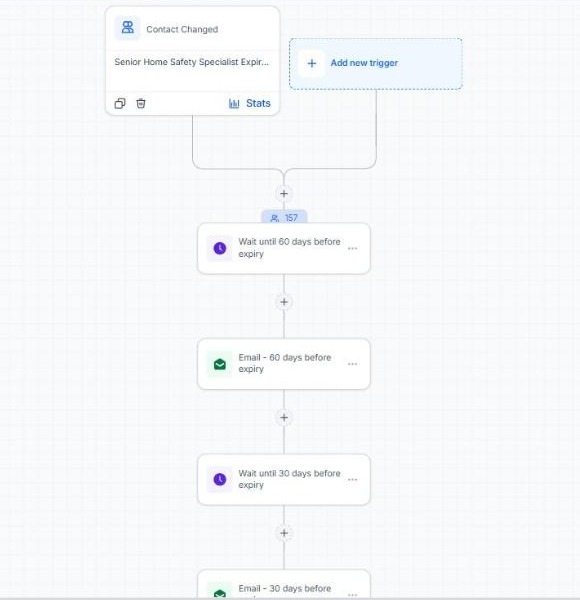Open the clock icon on Wait until 60 days
The height and width of the screenshot is (600, 580).
(220, 248)
